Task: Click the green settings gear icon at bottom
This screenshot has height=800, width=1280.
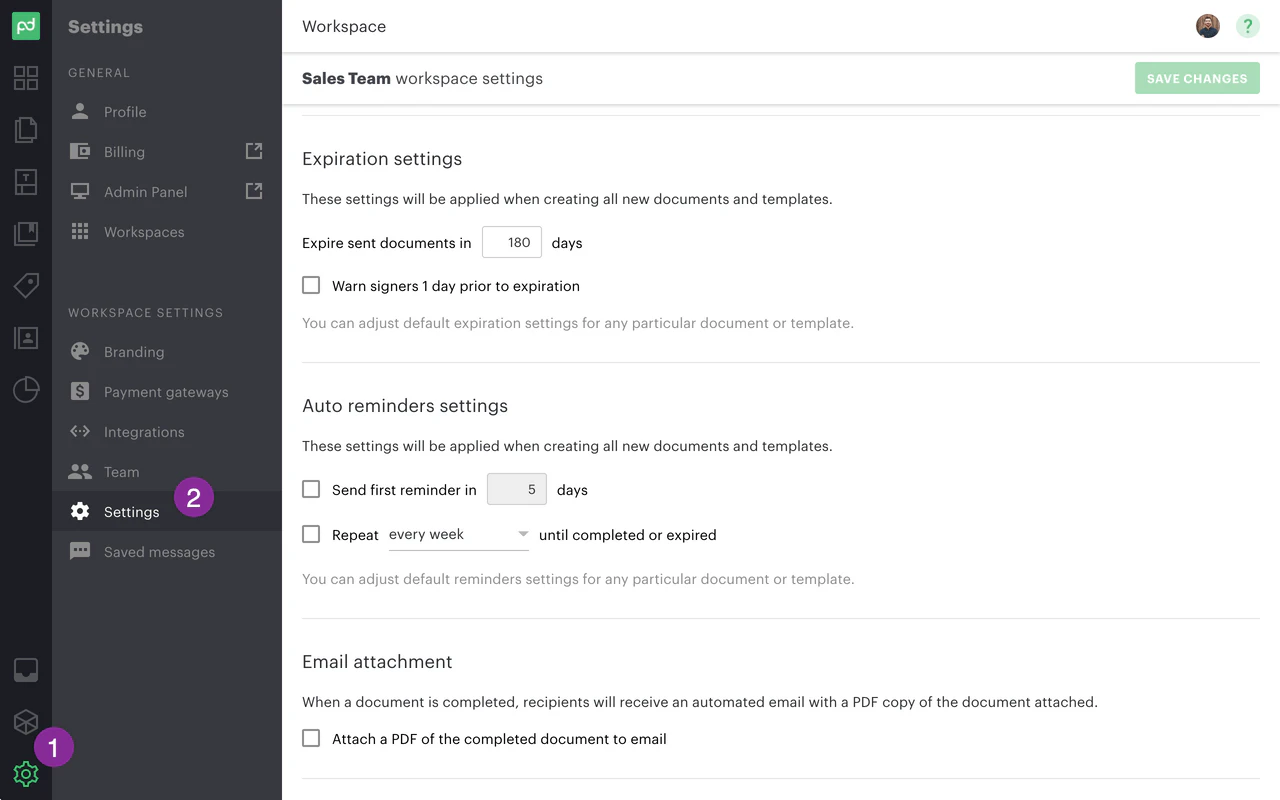Action: 26,774
